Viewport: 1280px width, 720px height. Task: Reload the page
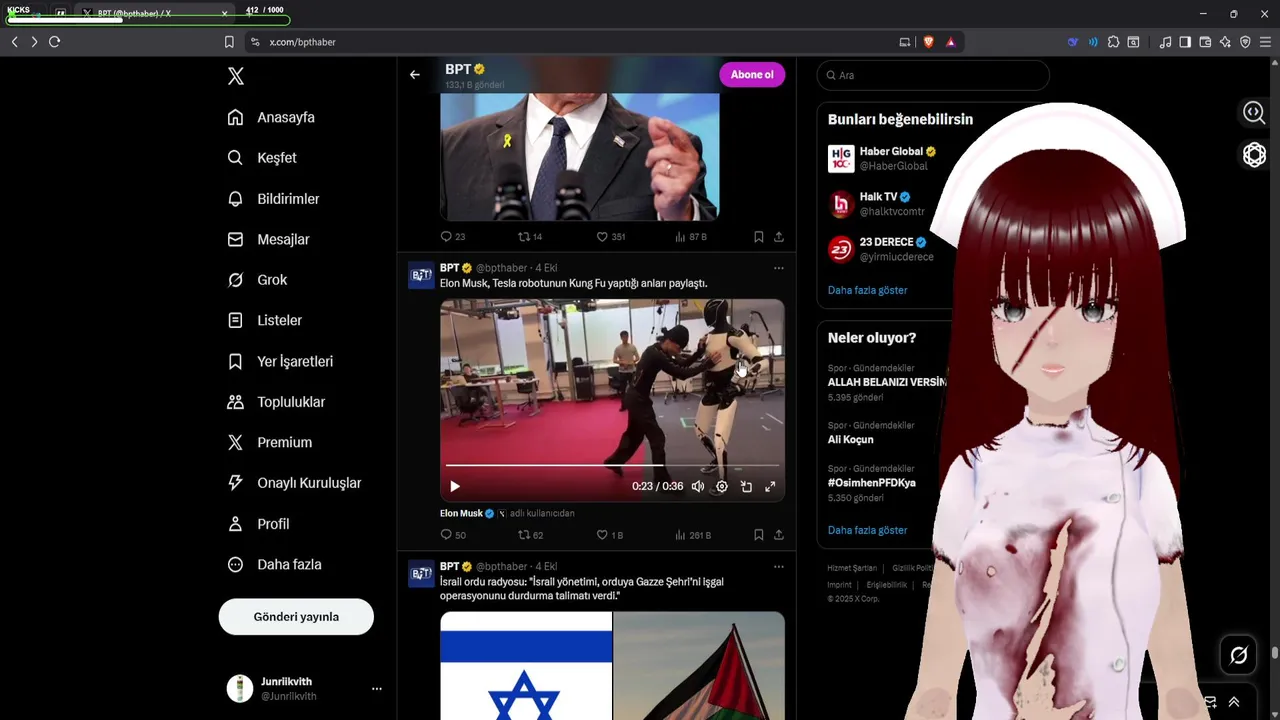pyautogui.click(x=55, y=42)
